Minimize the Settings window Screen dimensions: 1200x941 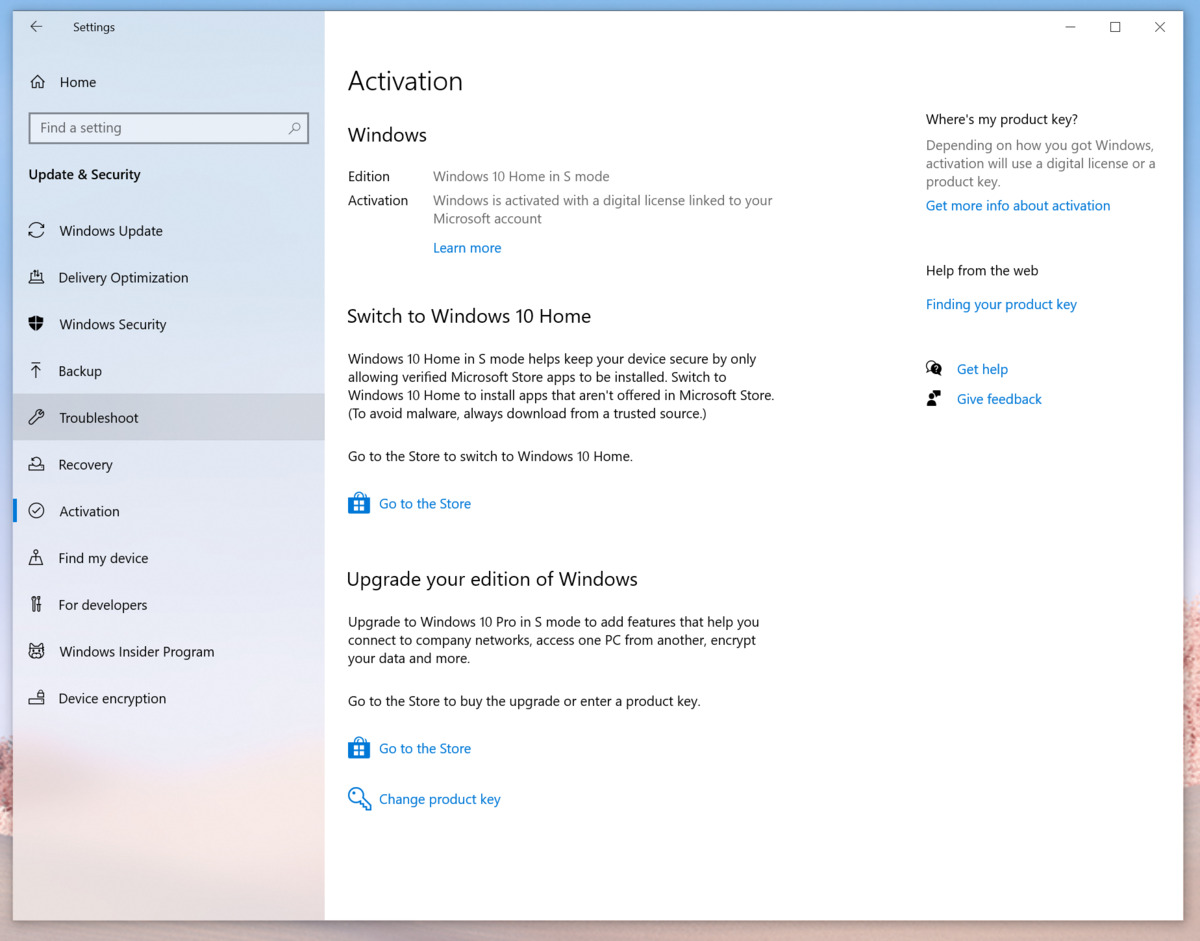click(x=1071, y=27)
